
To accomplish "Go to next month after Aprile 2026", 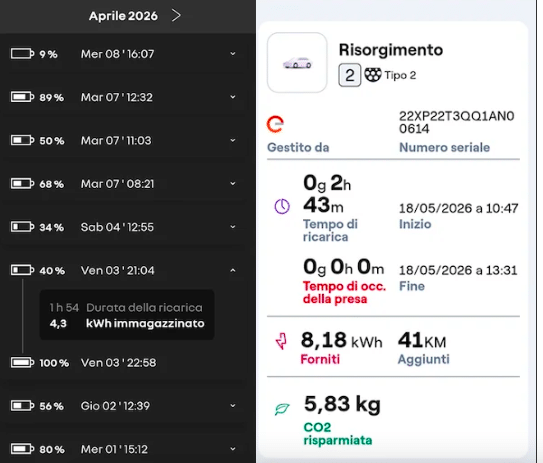I will (x=176, y=15).
